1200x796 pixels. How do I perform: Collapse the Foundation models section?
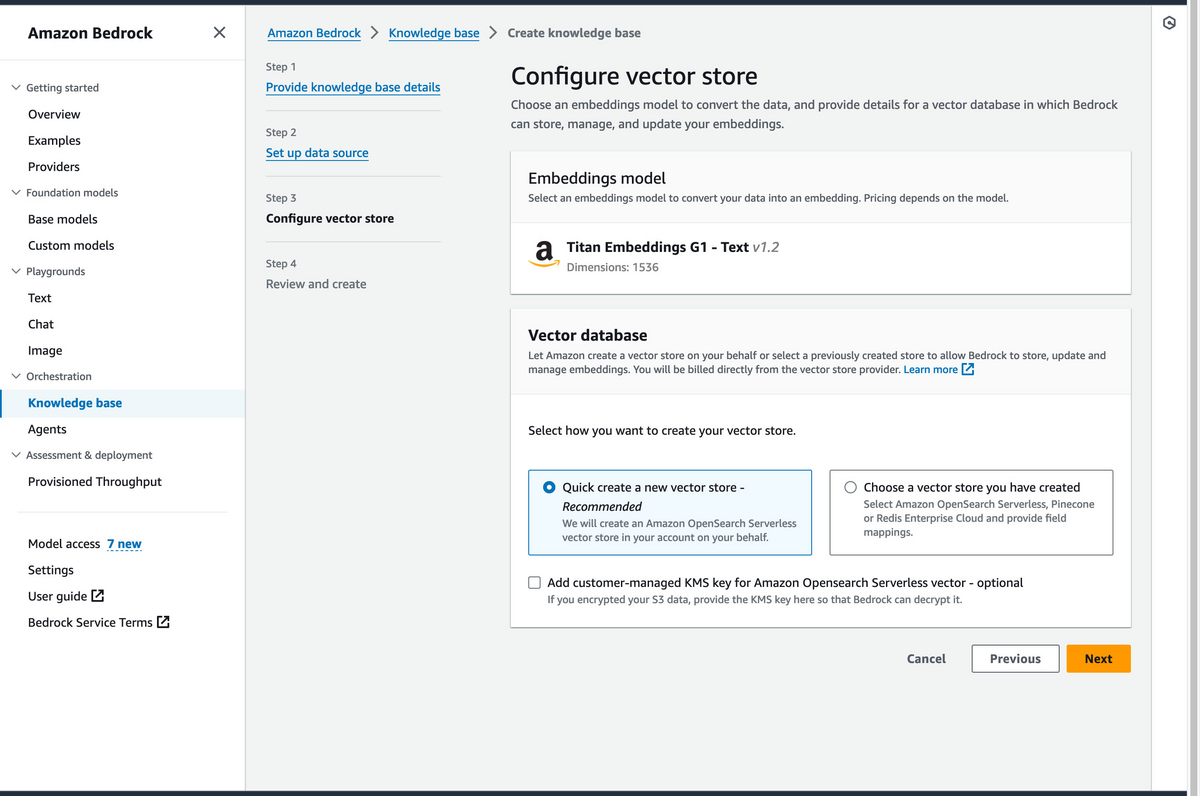pos(15,193)
